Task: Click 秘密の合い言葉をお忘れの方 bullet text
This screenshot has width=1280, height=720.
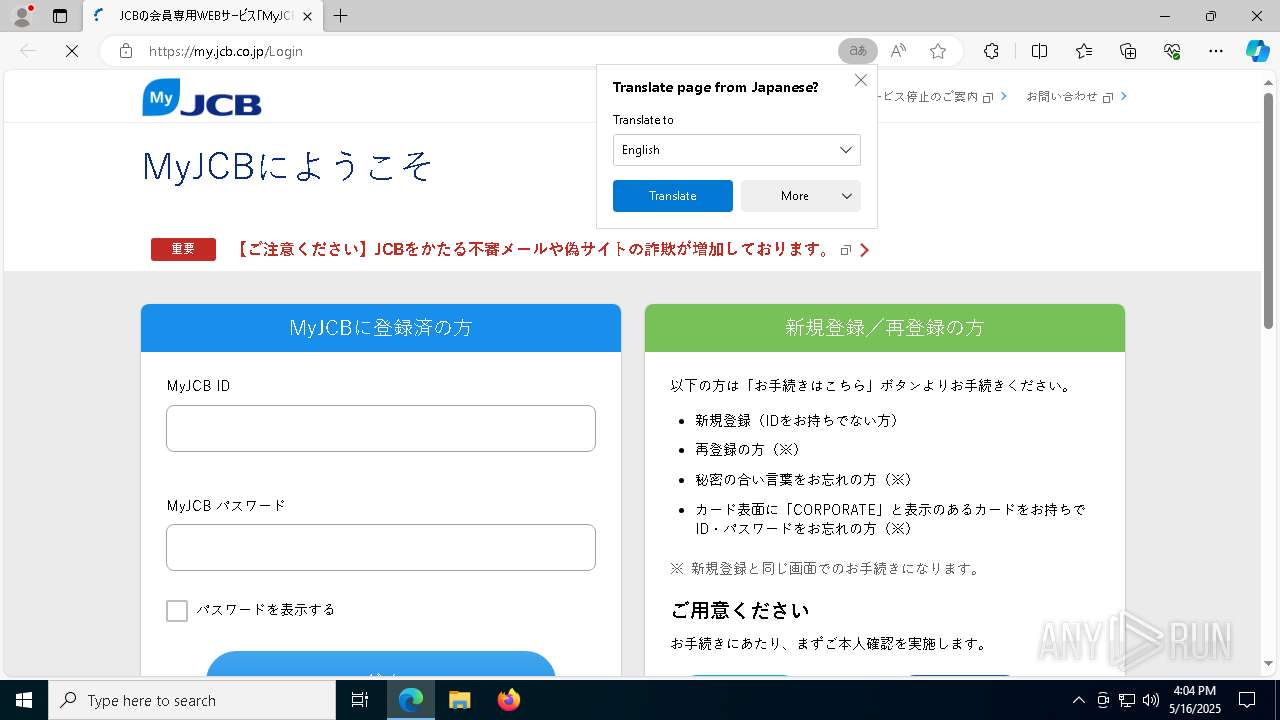Action: point(804,480)
